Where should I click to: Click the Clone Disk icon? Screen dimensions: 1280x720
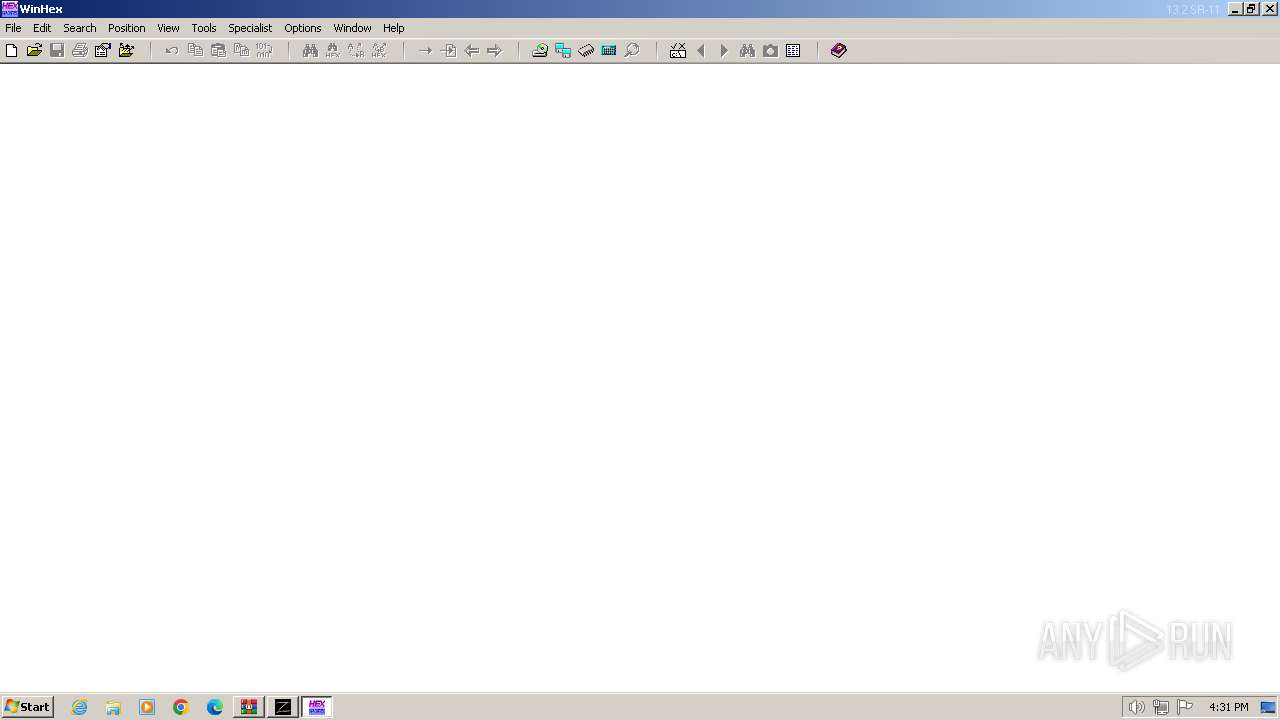(563, 50)
